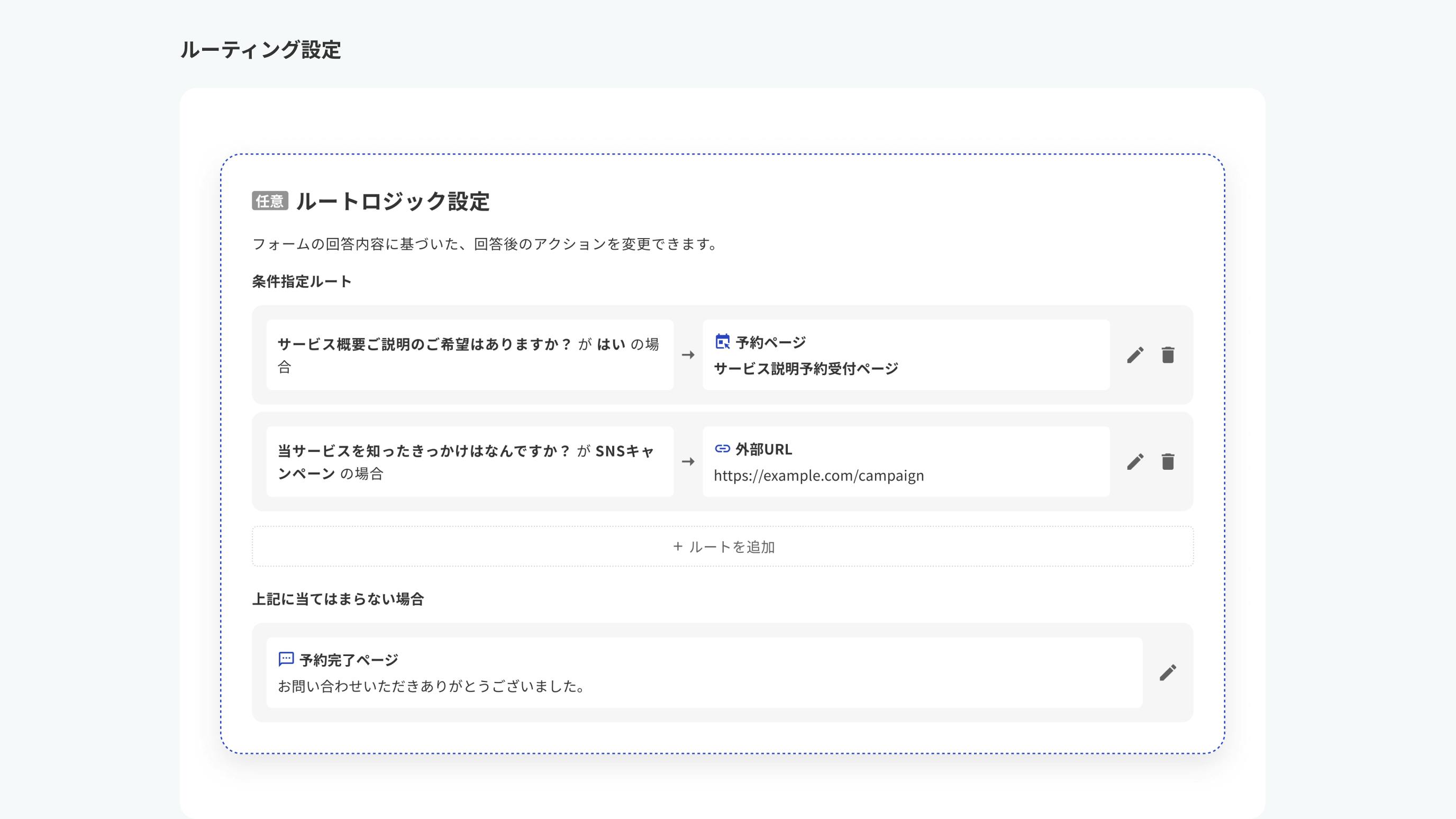Viewport: 1456px width, 819px height.
Task: Click the arrow between condition and 予約ページ action
Action: (x=688, y=354)
